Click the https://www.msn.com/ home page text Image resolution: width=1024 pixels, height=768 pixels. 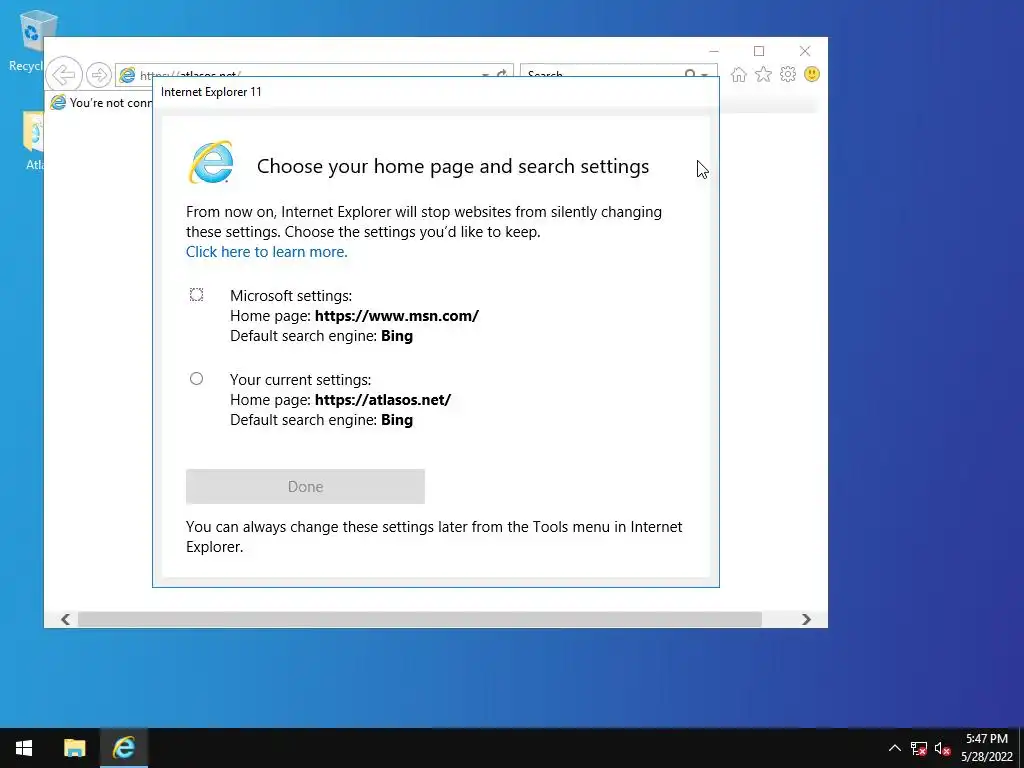tap(396, 316)
